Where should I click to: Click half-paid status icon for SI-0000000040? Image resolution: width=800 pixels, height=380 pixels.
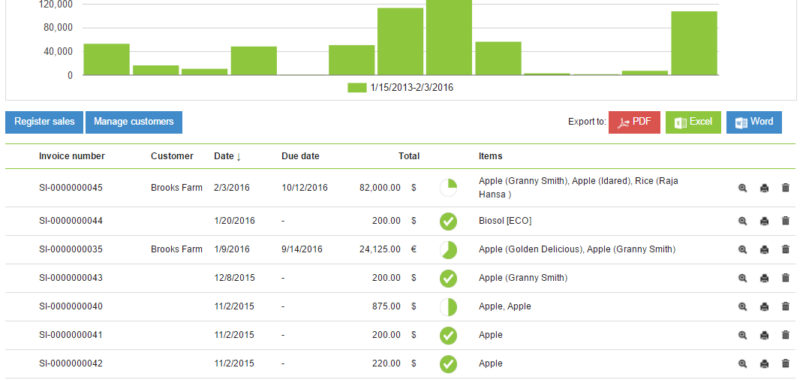[x=448, y=307]
